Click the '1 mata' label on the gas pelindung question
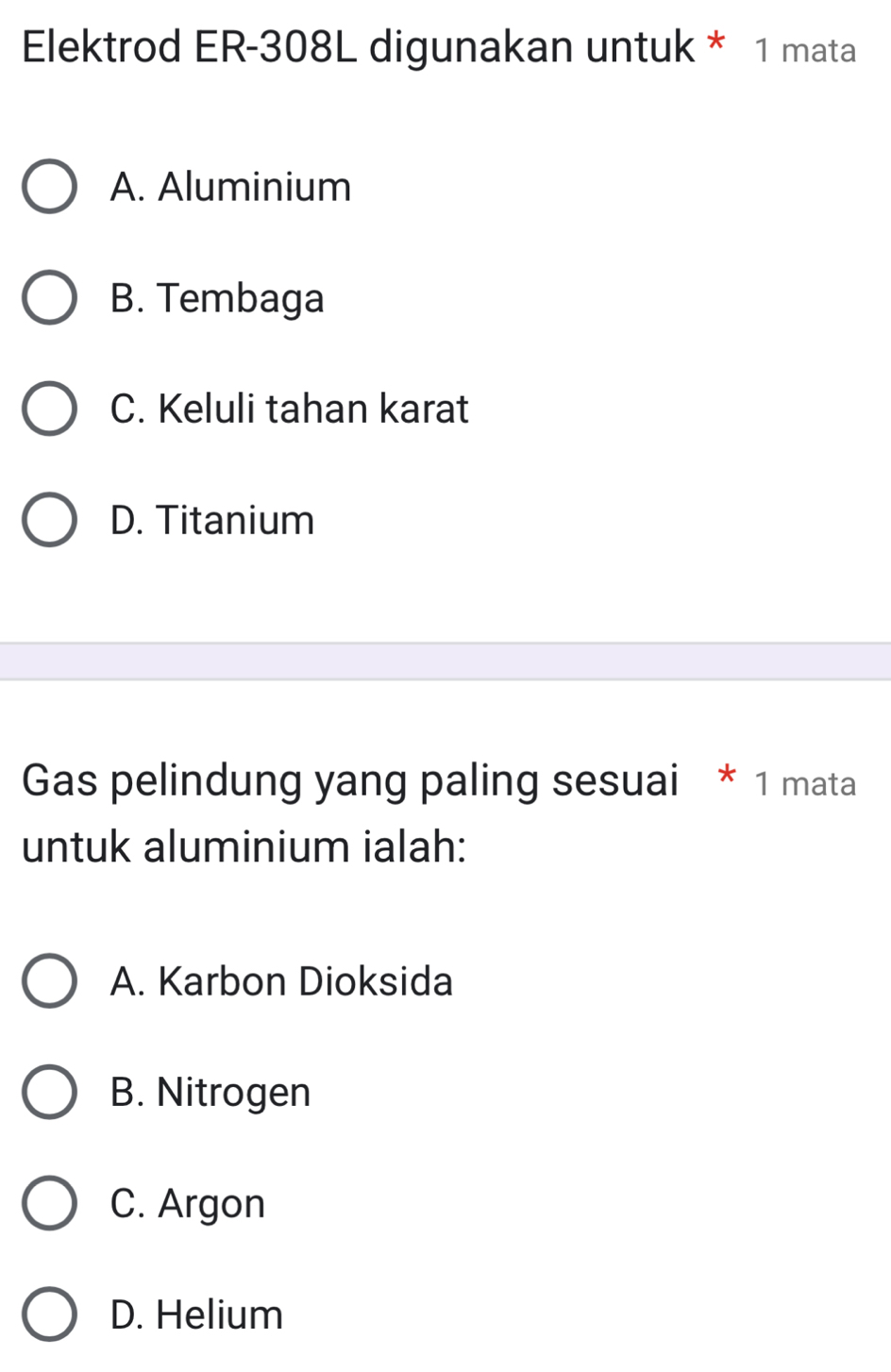This screenshot has height=1372, width=891. 805,783
